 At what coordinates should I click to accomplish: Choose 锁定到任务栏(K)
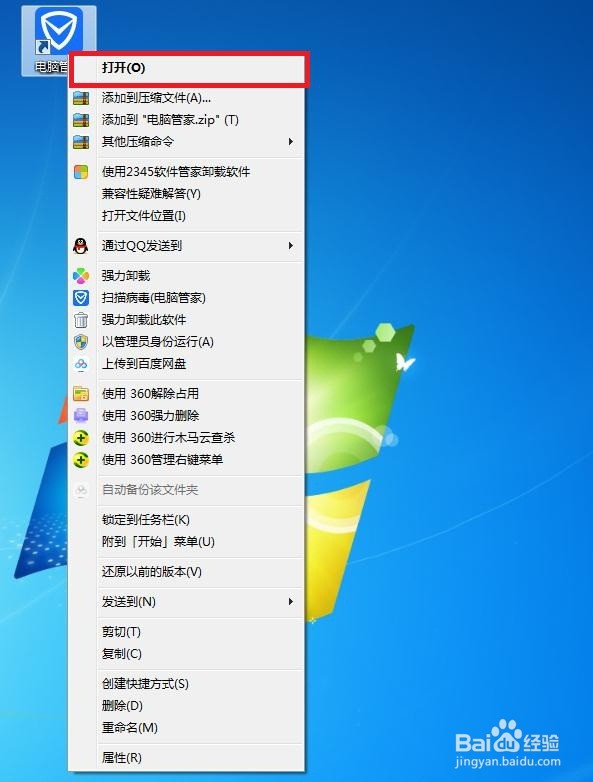point(187,520)
